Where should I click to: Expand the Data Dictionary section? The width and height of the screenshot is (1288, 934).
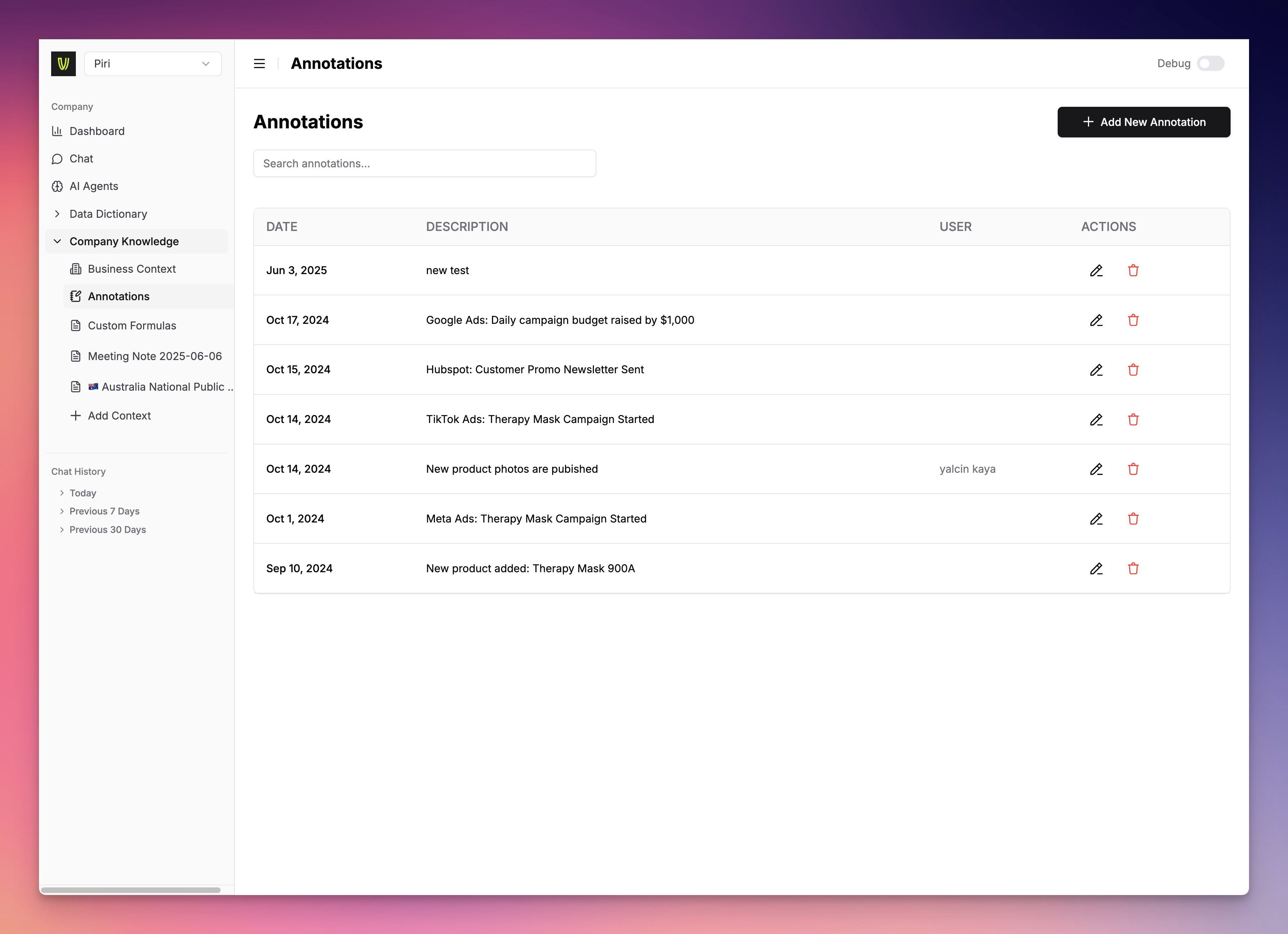click(108, 214)
